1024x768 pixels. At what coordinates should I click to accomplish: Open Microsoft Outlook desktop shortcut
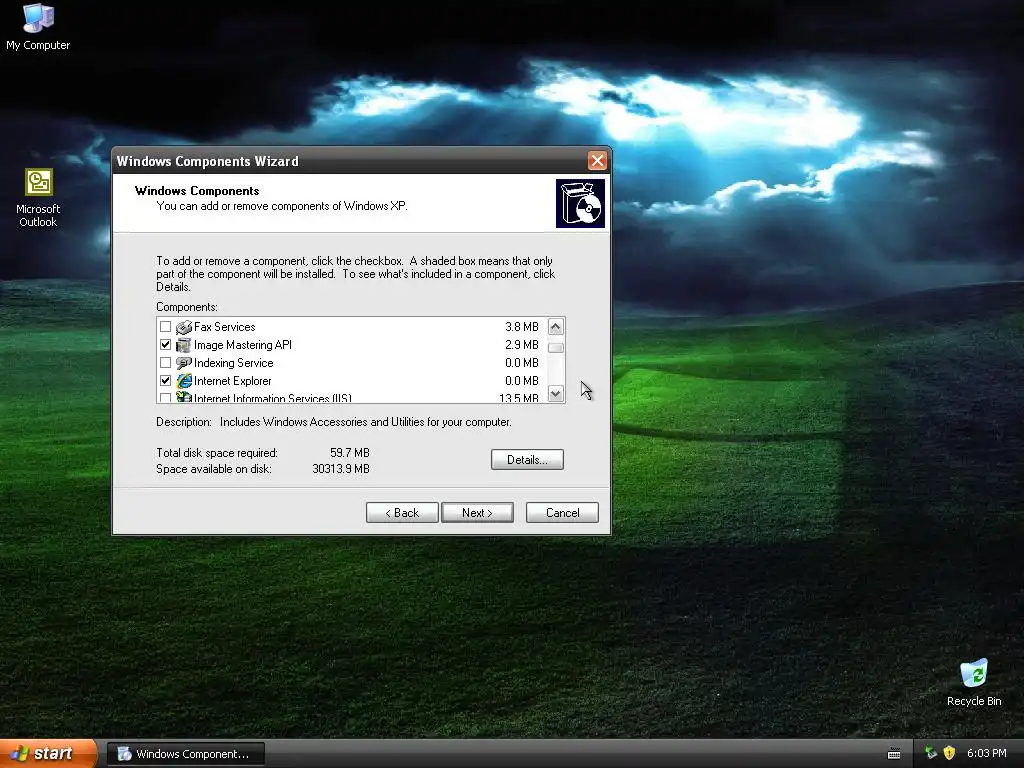[38, 198]
